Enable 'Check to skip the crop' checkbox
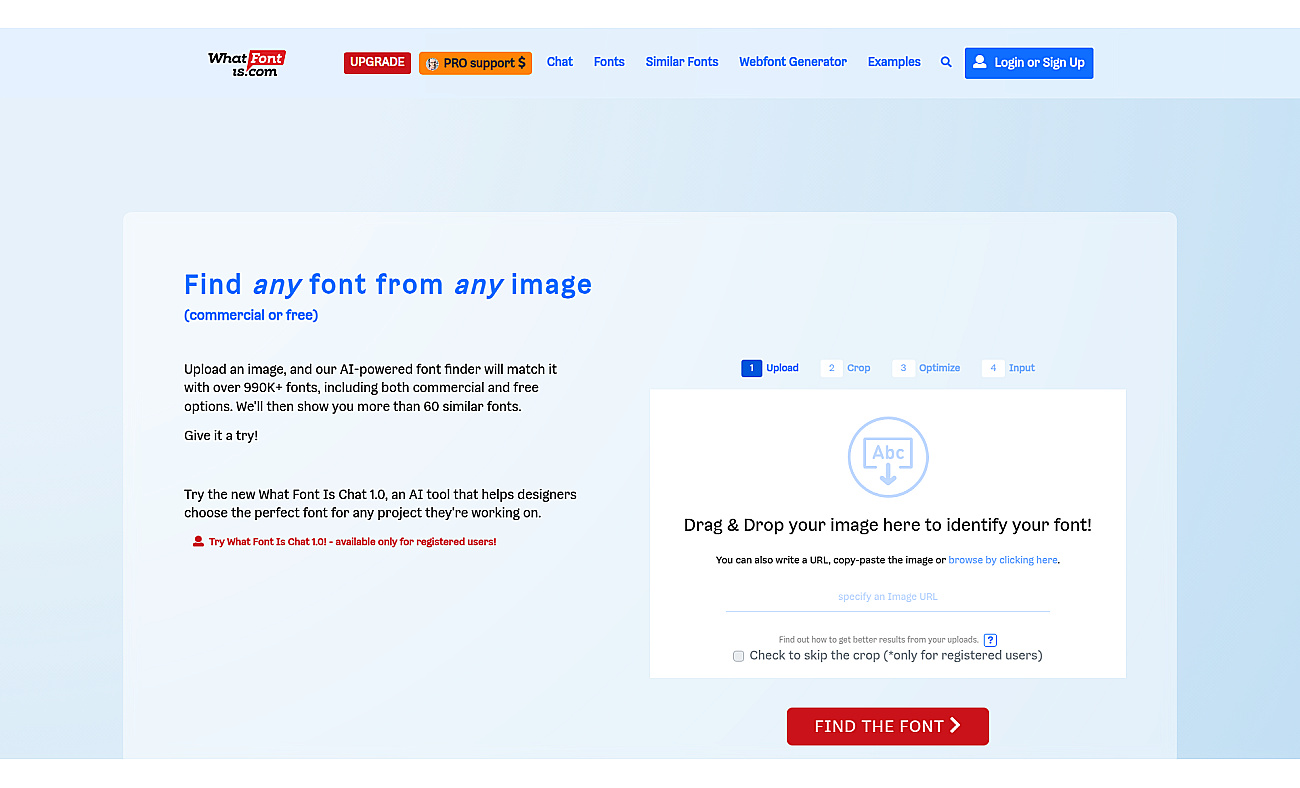 [x=739, y=656]
